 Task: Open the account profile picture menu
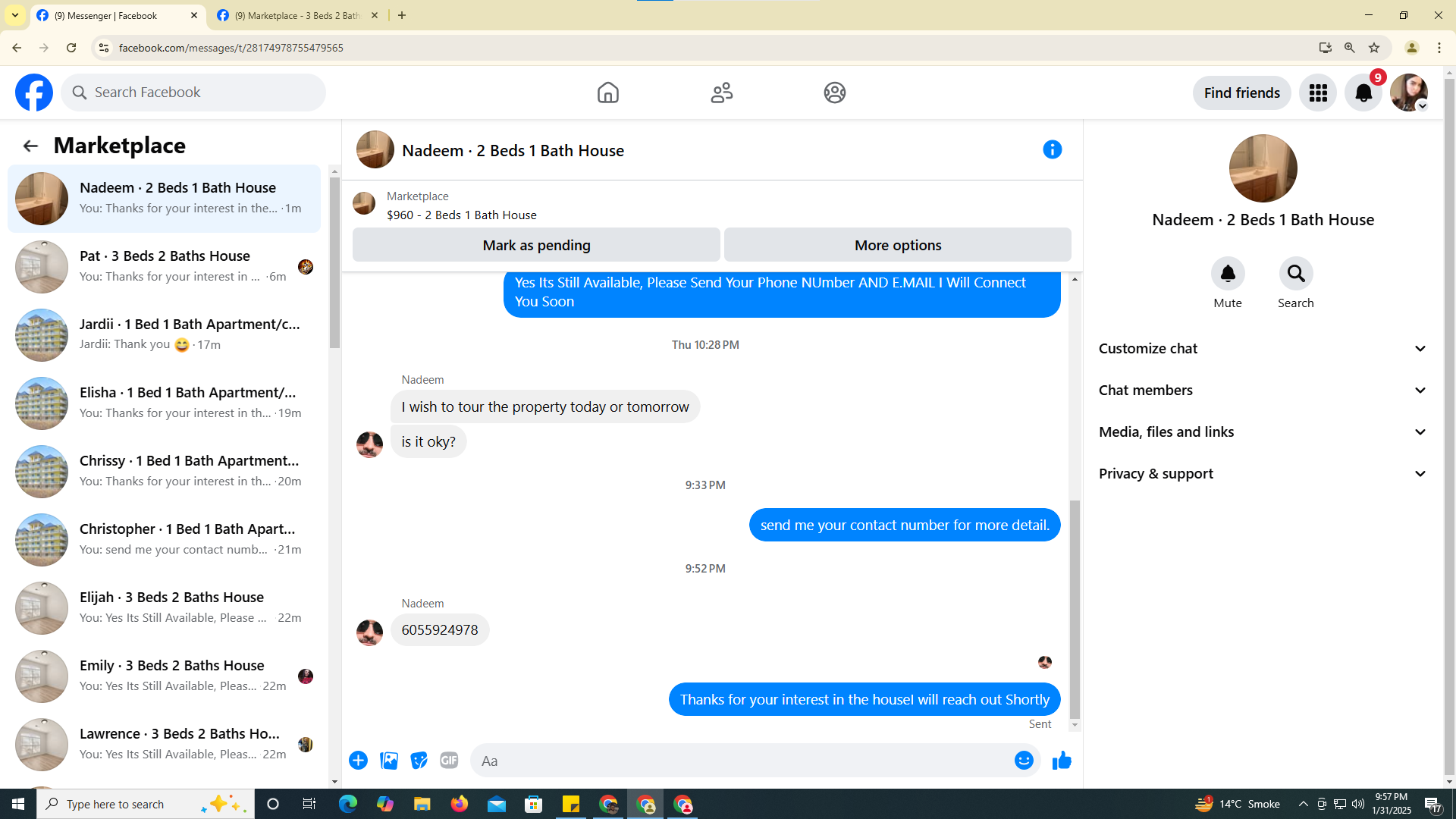pos(1409,93)
